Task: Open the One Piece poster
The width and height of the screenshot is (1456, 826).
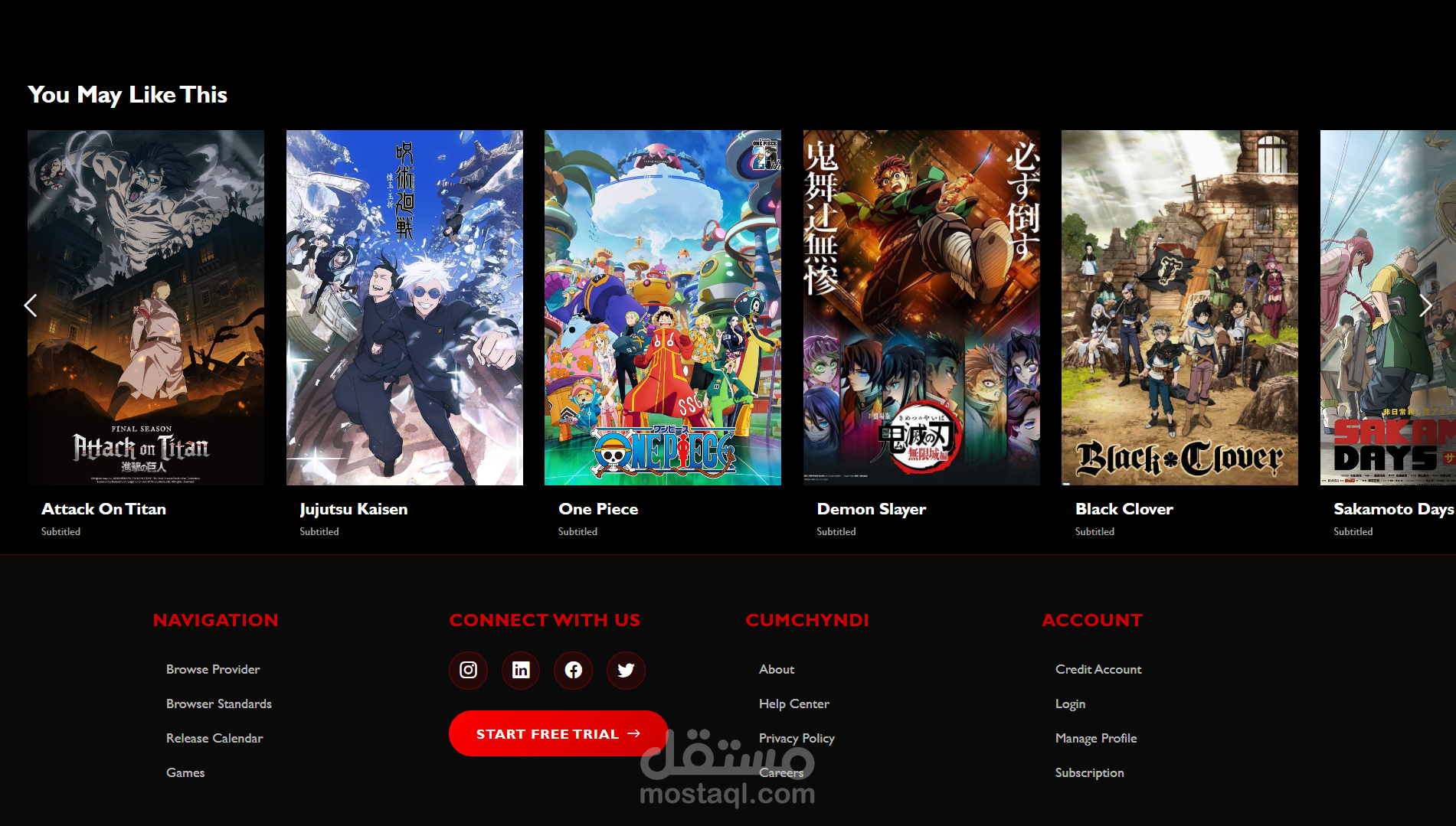Action: [663, 308]
